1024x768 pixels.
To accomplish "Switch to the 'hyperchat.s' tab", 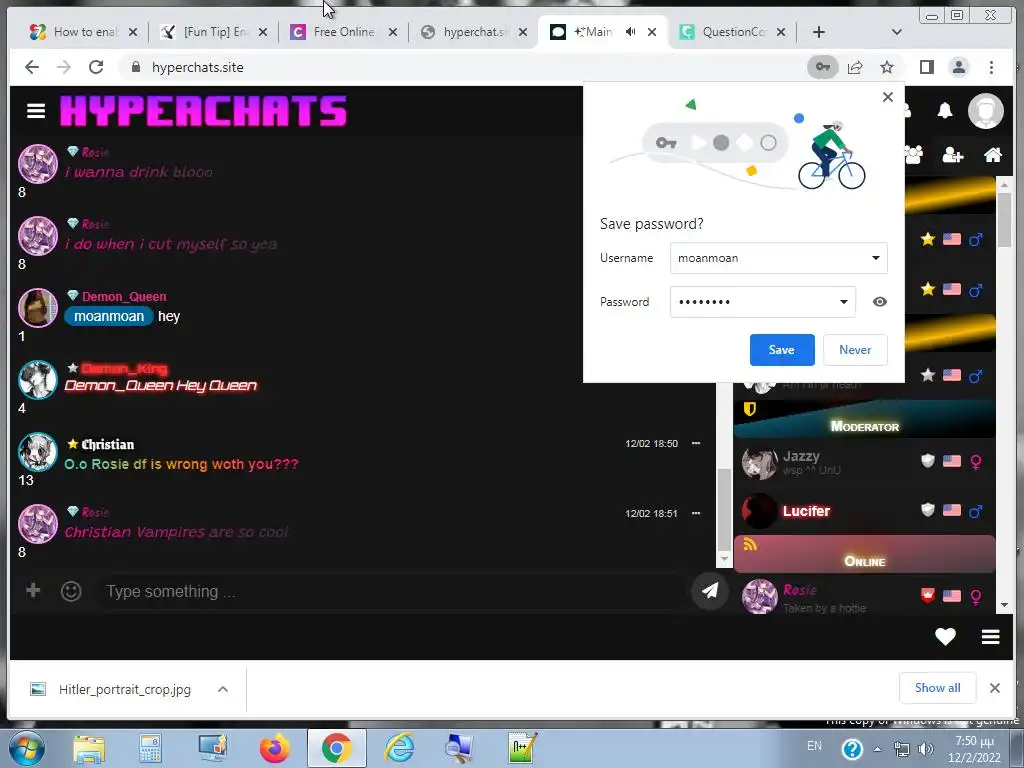I will [474, 31].
